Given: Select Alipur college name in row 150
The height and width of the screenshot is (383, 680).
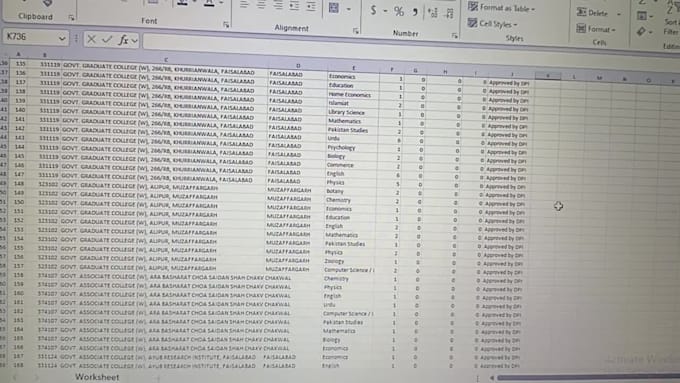Looking at the screenshot, I should coord(140,205).
